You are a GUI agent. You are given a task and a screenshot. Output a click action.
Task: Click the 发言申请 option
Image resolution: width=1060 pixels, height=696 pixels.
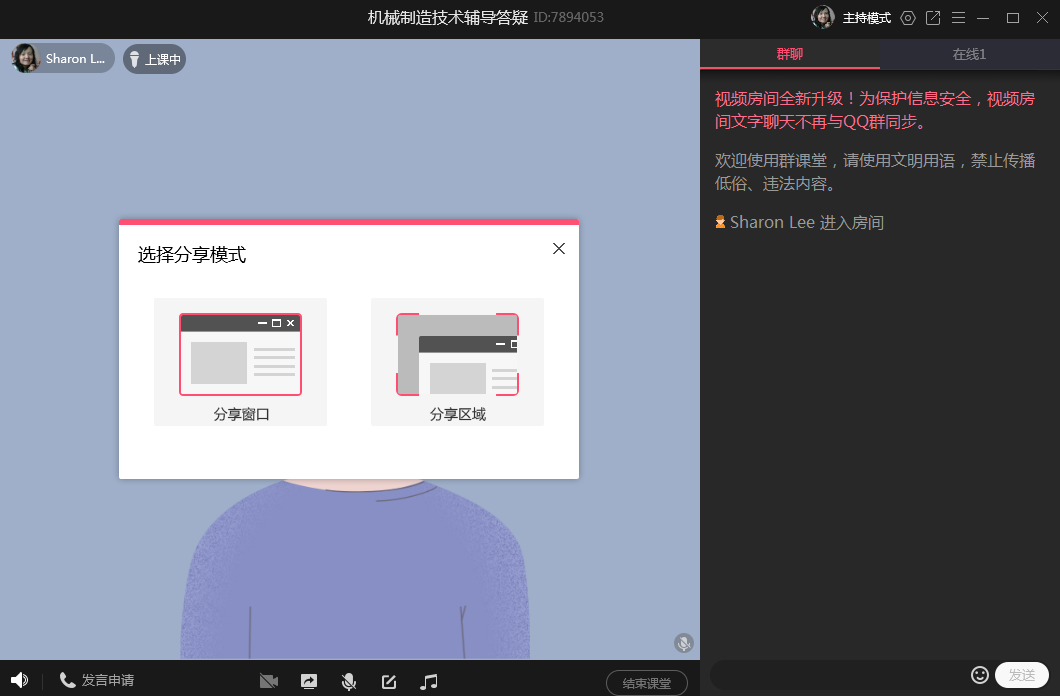tap(97, 681)
